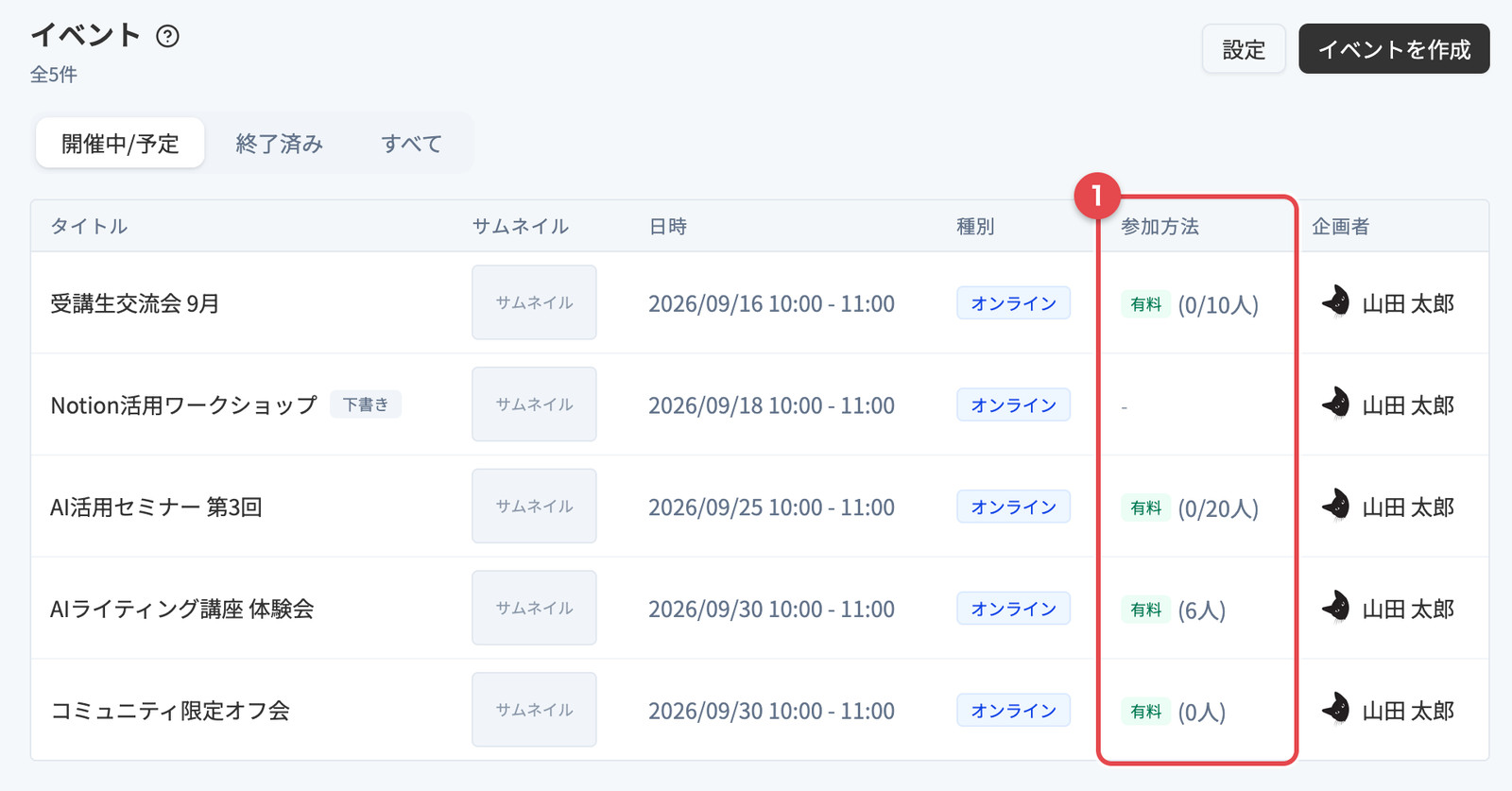Click organizer avatar in 受講生交流会 row

[x=1336, y=302]
